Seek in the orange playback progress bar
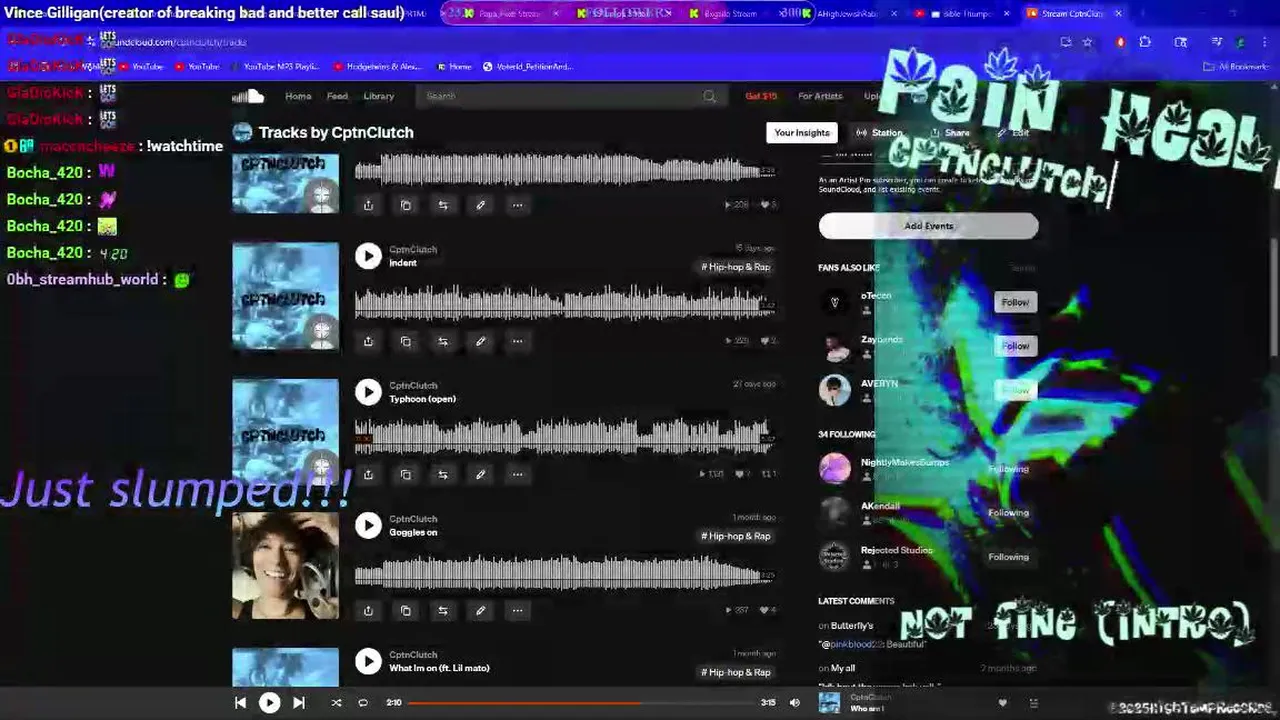1280x720 pixels. pyautogui.click(x=582, y=703)
